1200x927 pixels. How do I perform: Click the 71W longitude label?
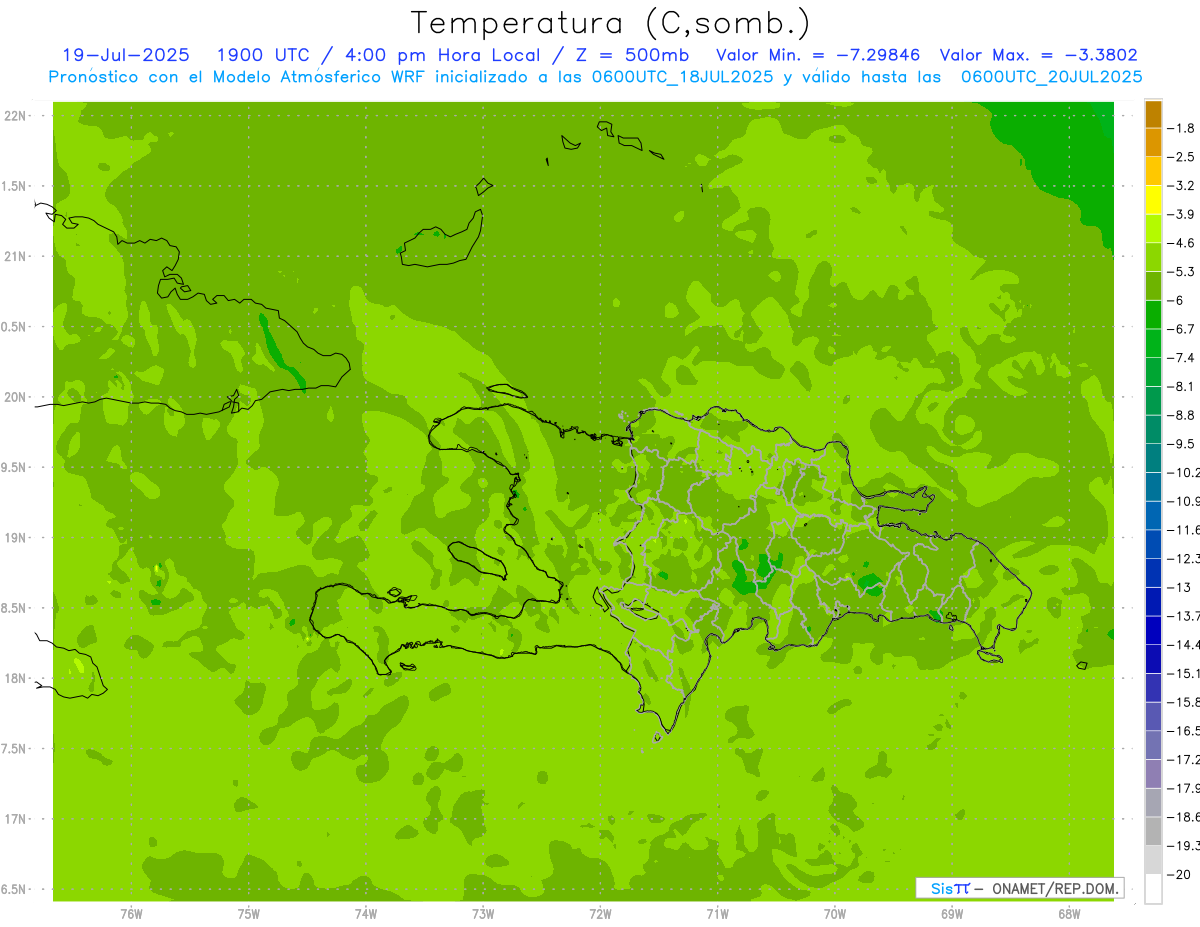[x=717, y=914]
